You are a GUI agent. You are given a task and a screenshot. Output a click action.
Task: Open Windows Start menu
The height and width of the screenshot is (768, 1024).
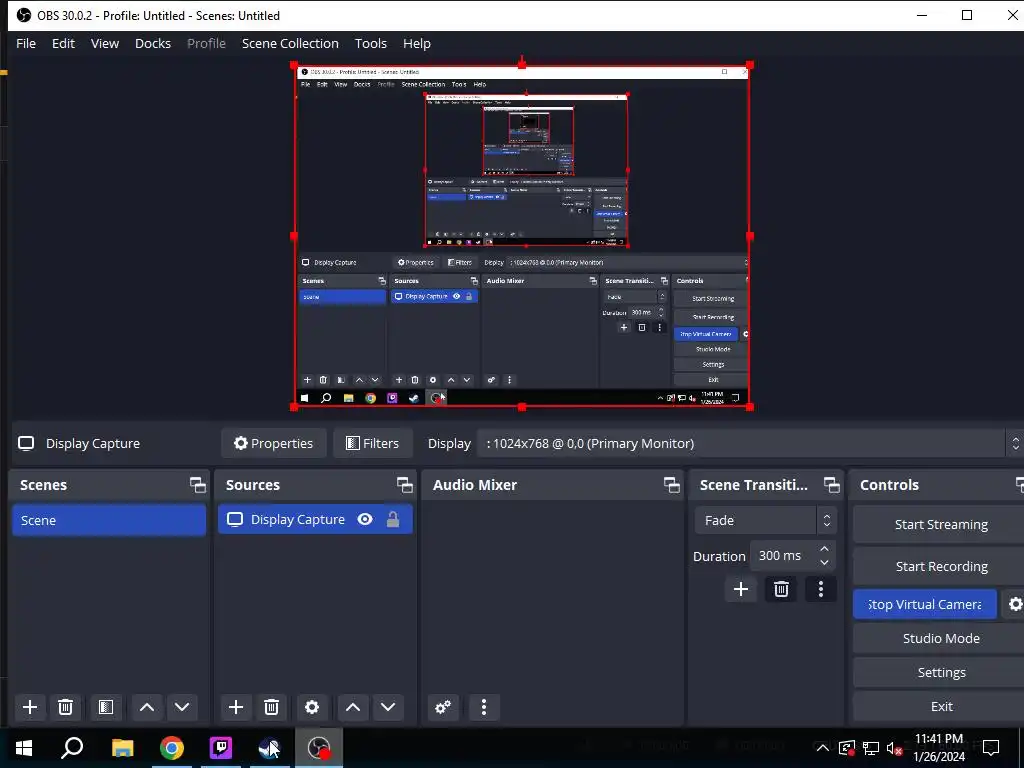click(24, 748)
